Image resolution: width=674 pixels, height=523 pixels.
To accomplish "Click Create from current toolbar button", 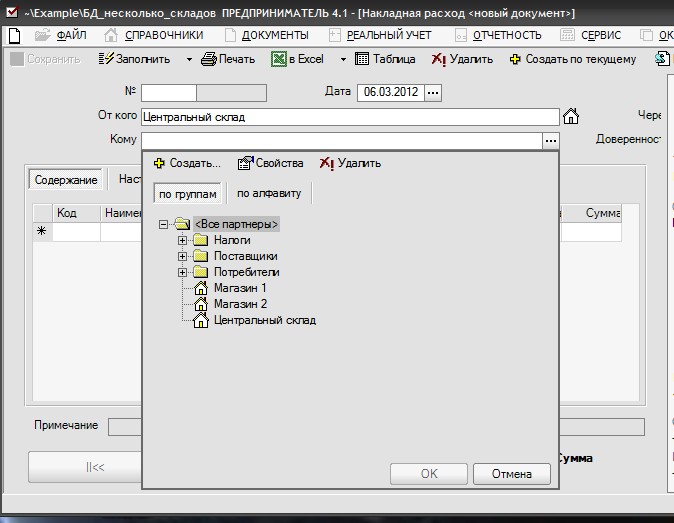I will (515, 59).
